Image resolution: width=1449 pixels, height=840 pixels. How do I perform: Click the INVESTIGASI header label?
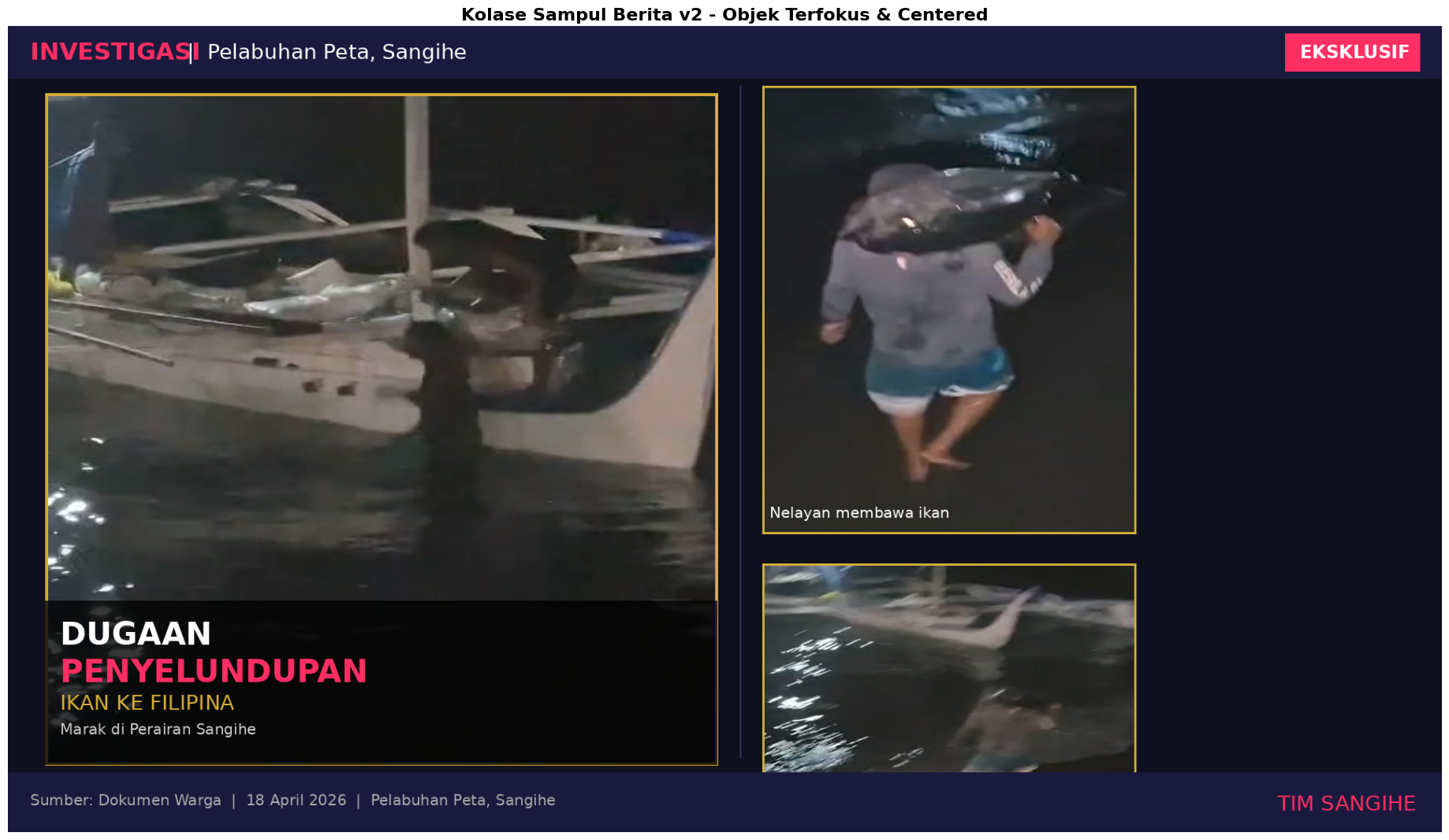(110, 52)
